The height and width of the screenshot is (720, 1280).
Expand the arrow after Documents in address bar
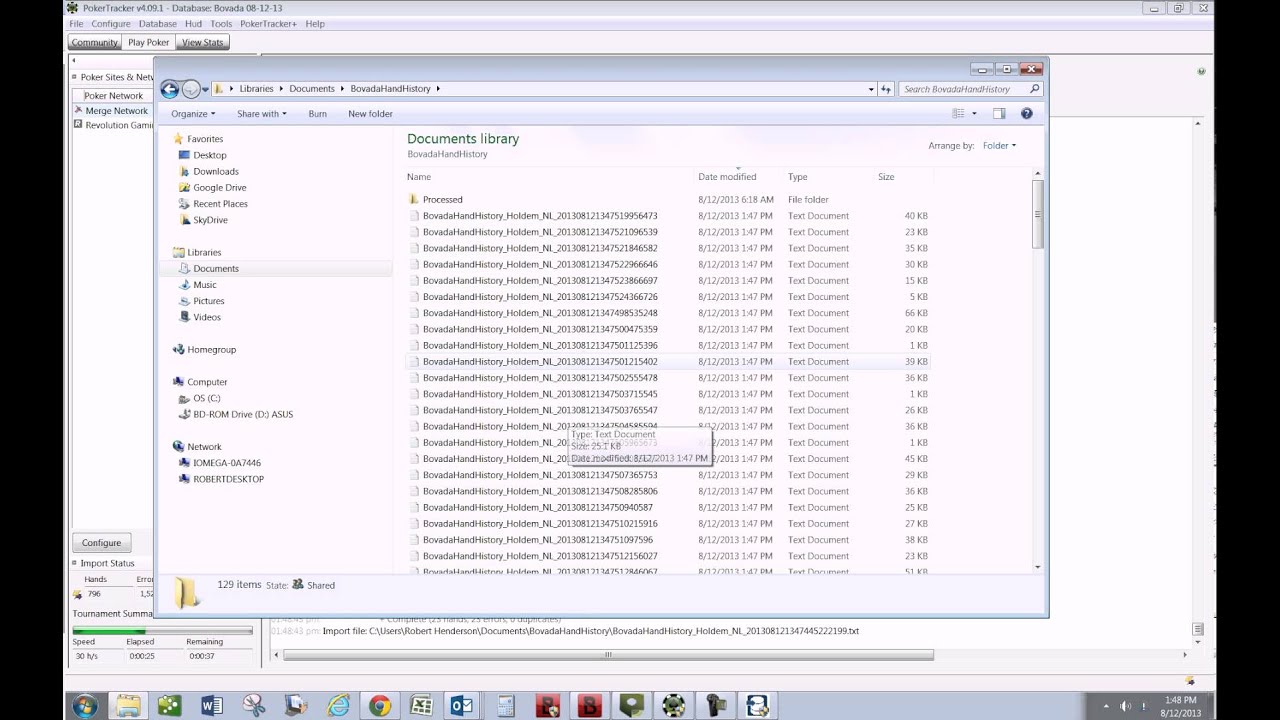[x=343, y=89]
